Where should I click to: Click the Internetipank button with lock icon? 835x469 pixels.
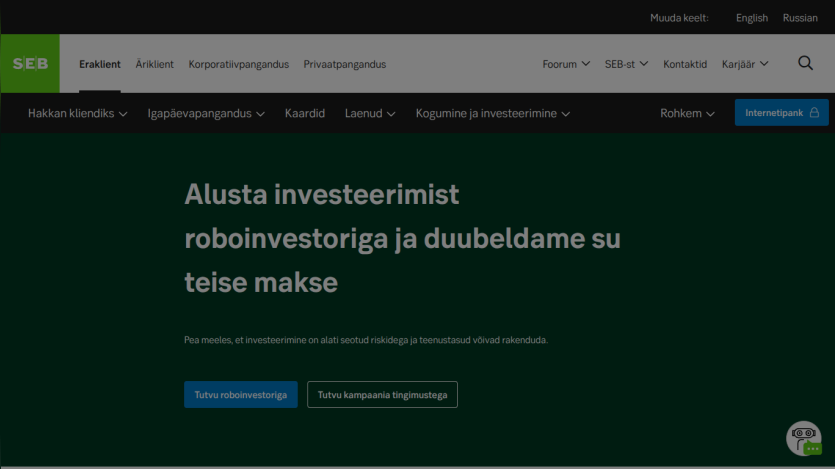pos(782,113)
